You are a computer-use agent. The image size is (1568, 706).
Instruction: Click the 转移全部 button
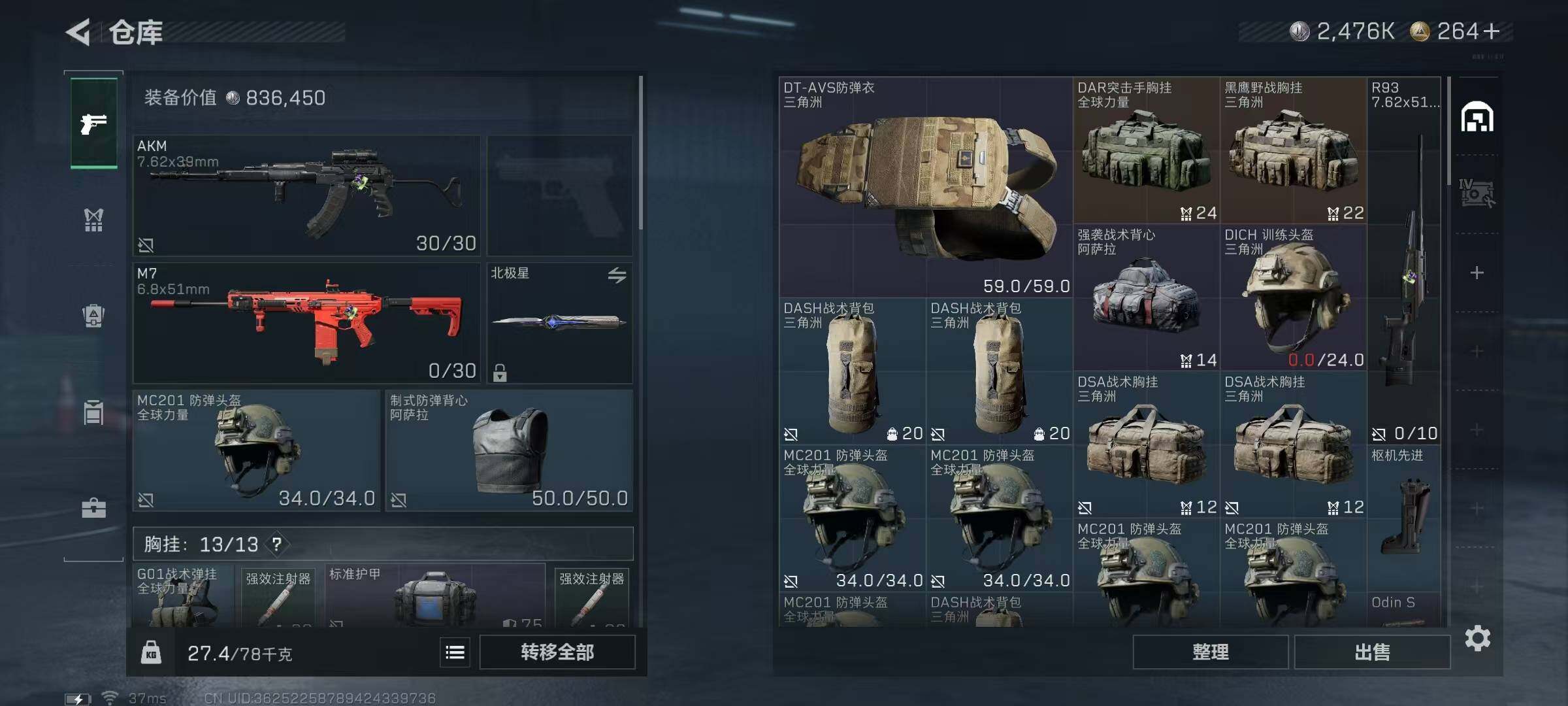pyautogui.click(x=557, y=652)
